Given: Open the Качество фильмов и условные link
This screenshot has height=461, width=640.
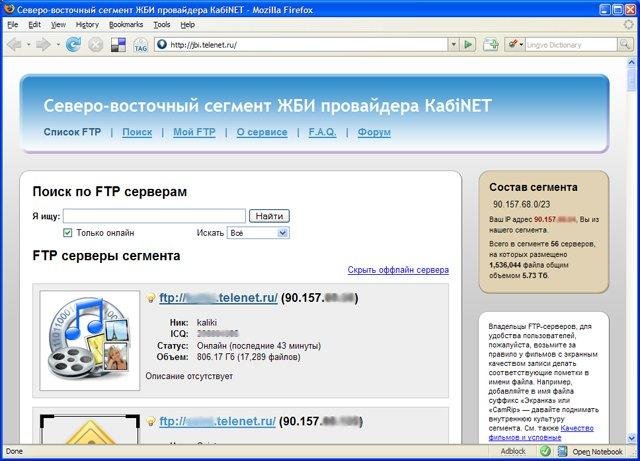Looking at the screenshot, I should click(x=541, y=433).
